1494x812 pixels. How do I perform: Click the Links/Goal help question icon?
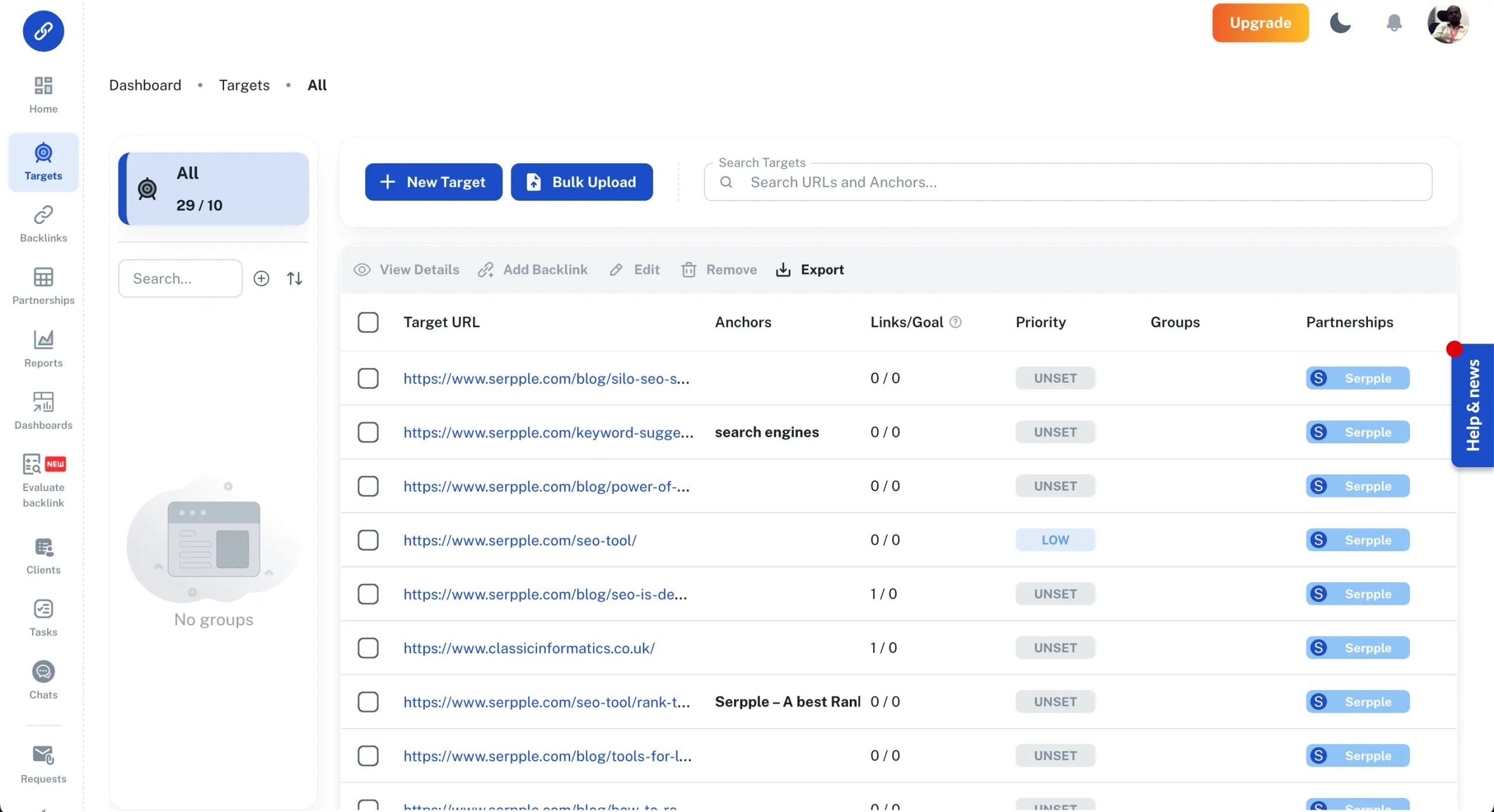[955, 322]
